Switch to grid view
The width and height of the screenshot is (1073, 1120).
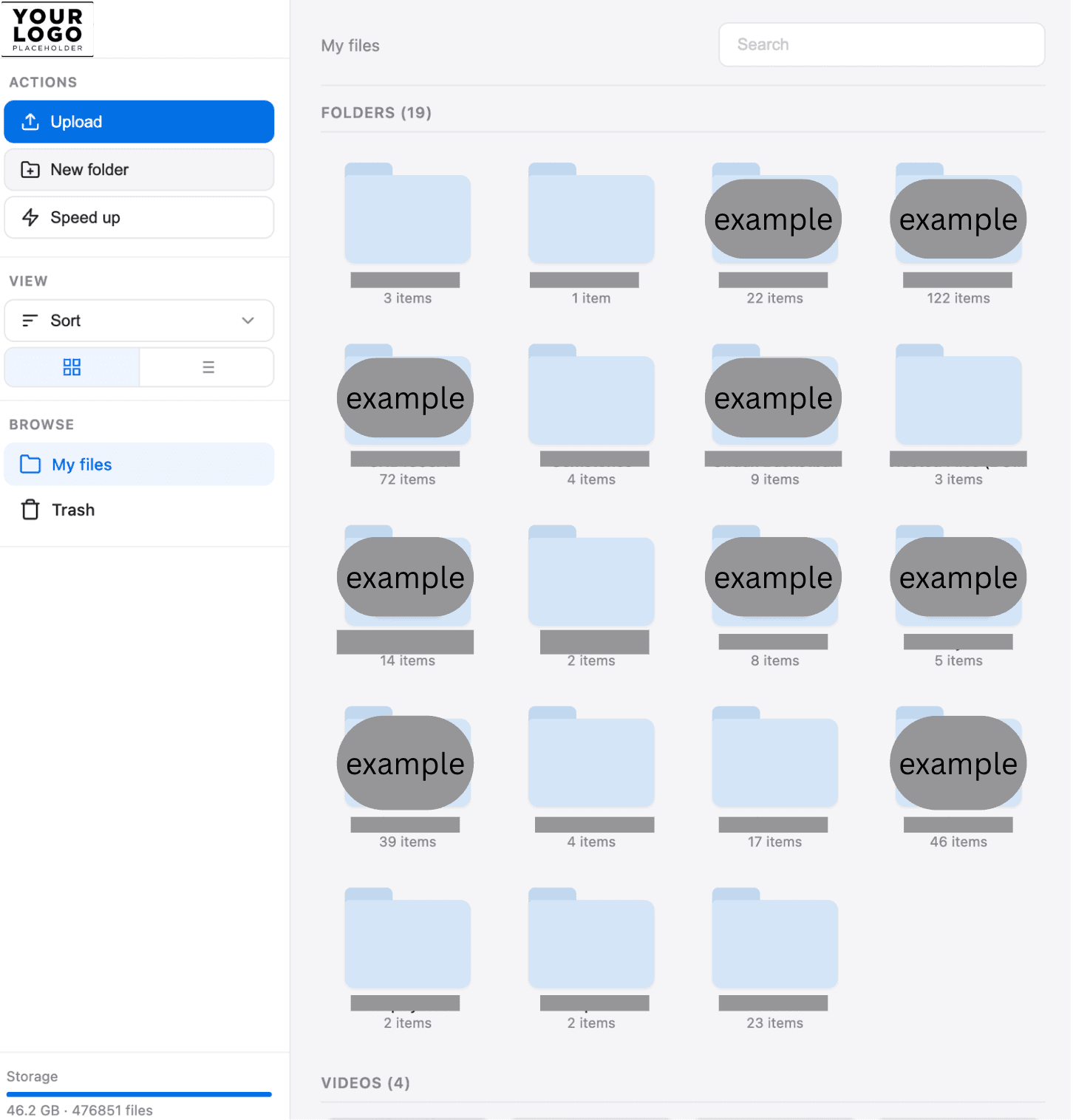coord(72,367)
